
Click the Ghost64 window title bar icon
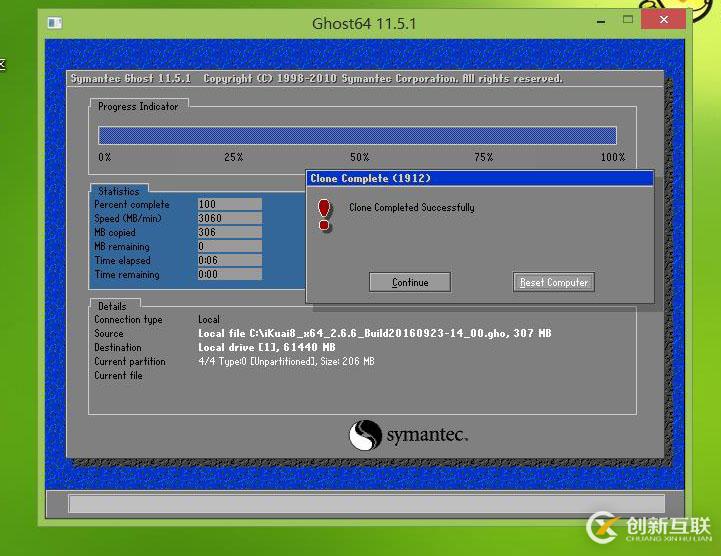pos(55,23)
